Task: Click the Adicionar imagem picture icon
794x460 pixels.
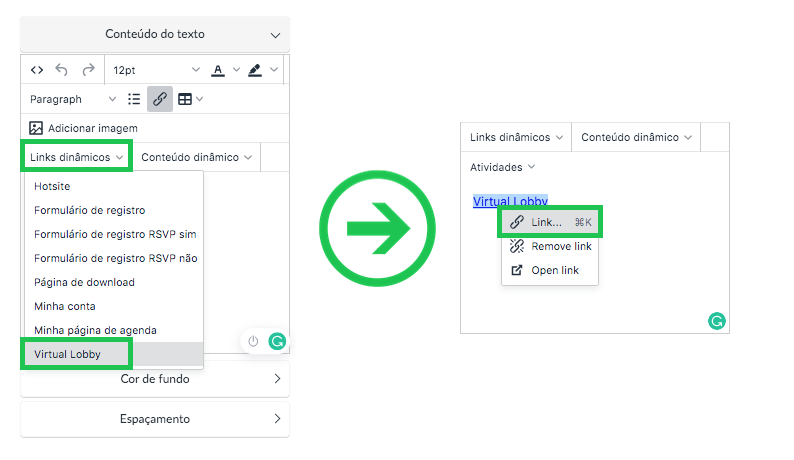Action: (36, 128)
